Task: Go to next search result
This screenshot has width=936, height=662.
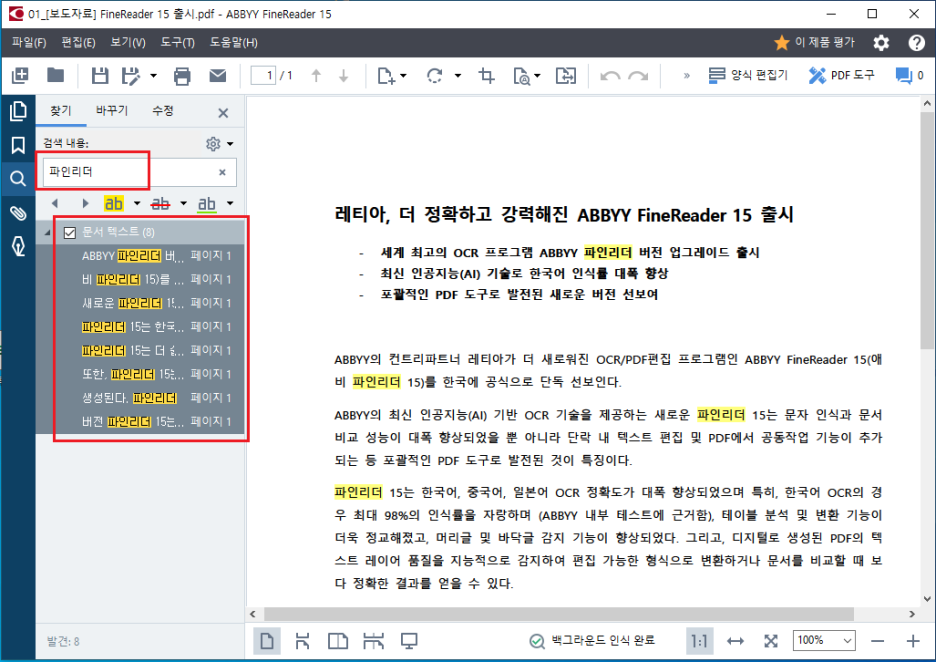Action: (x=85, y=204)
